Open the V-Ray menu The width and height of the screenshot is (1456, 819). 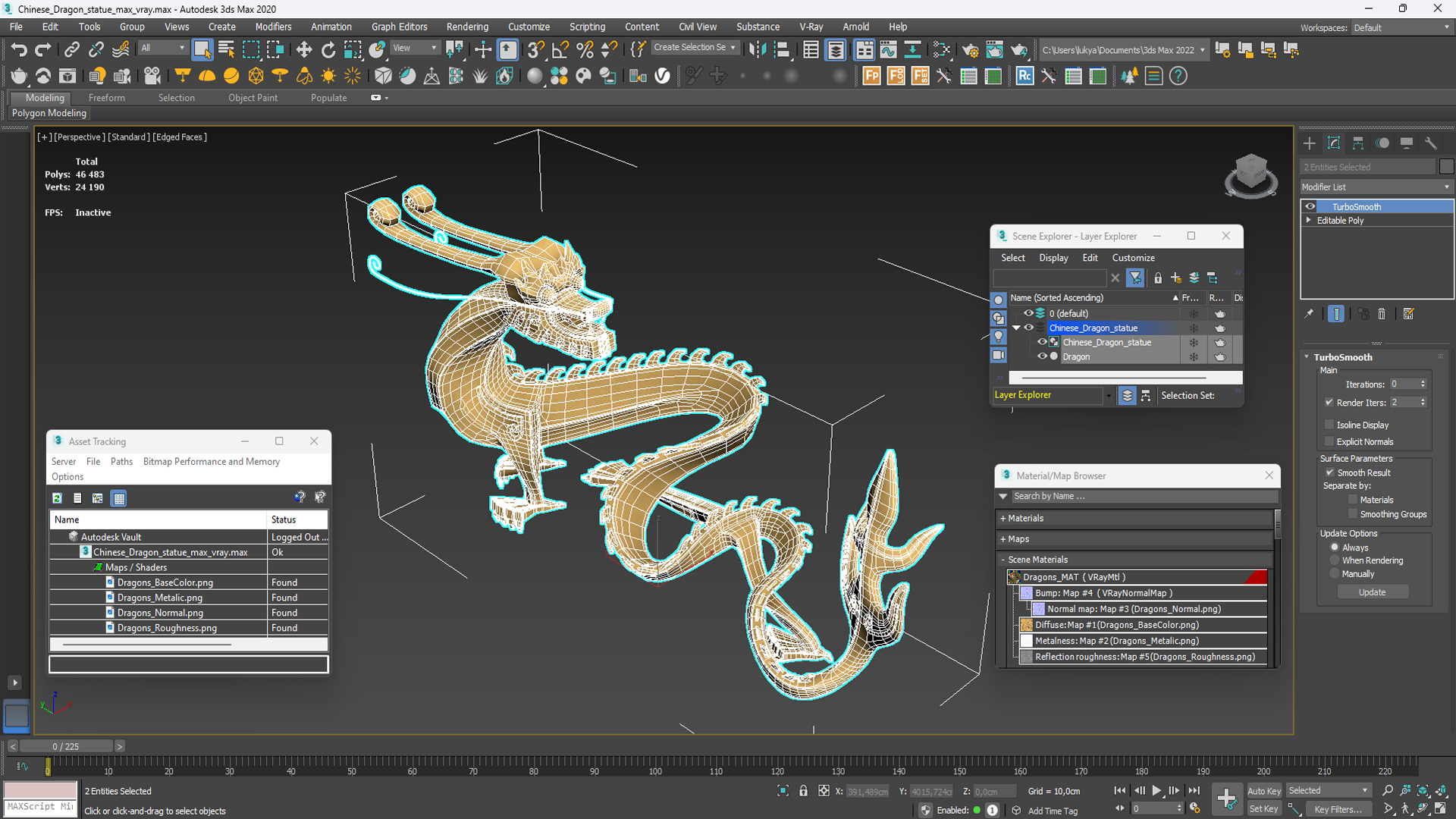click(811, 27)
